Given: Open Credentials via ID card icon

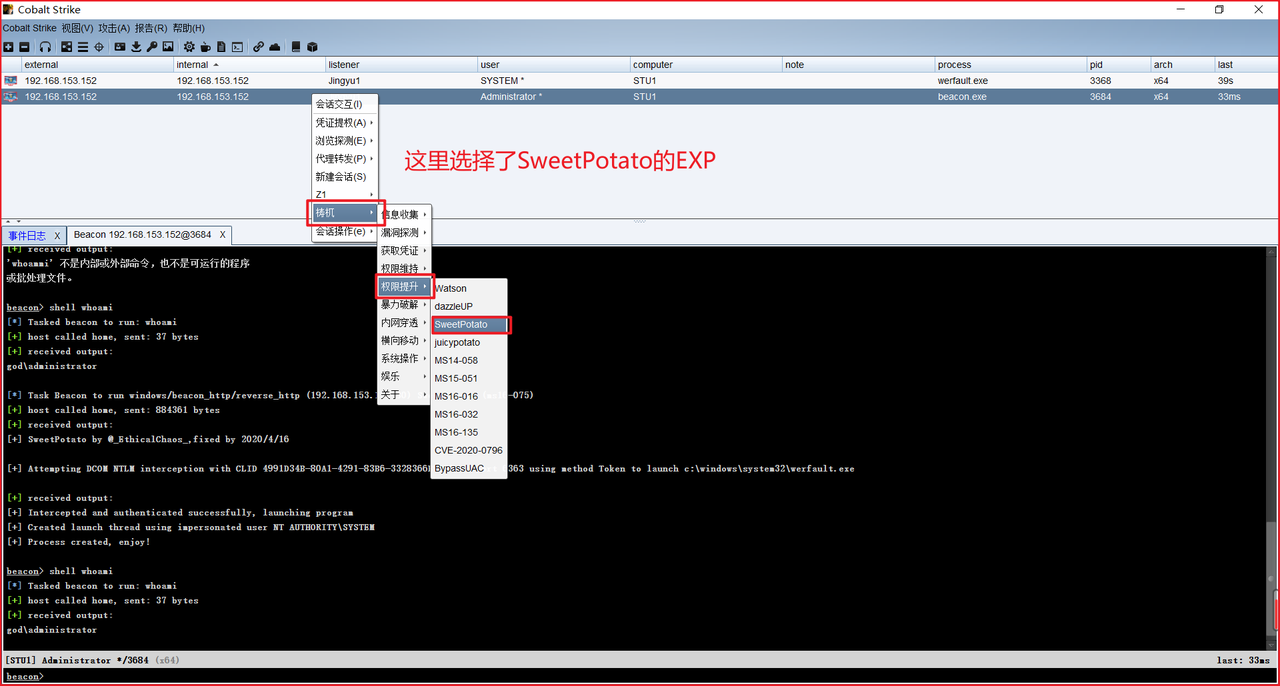Looking at the screenshot, I should (120, 47).
